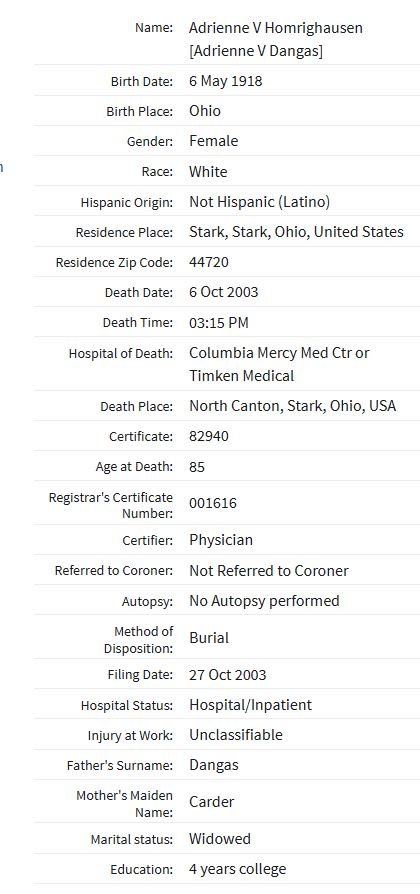Click the death time 03:15 PM
Viewport: 420px width, 894px height.
pos(219,323)
